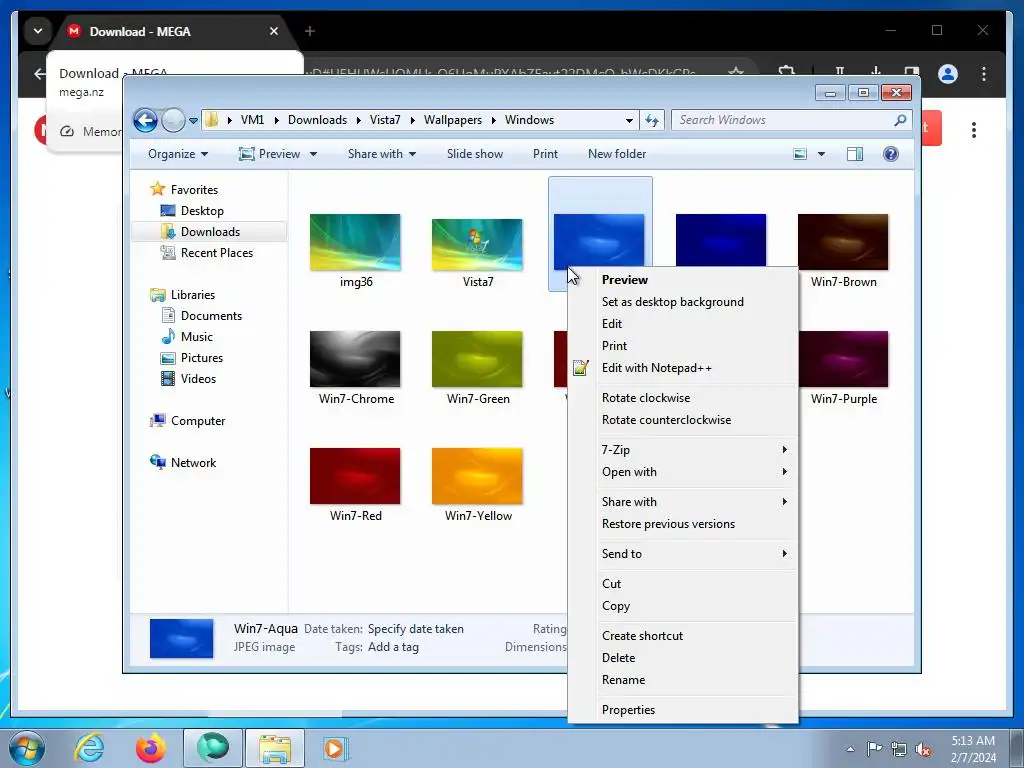The width and height of the screenshot is (1024, 768).
Task: Select Wallpapers in address breadcrumb
Action: pyautogui.click(x=453, y=120)
